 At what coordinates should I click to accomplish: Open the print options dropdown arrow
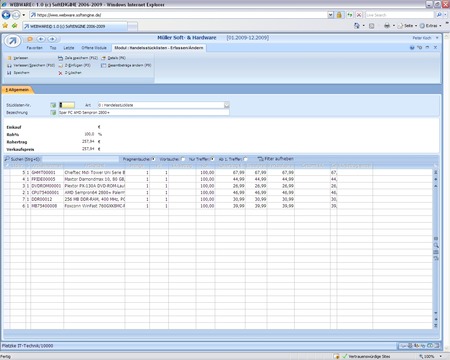(x=394, y=26)
